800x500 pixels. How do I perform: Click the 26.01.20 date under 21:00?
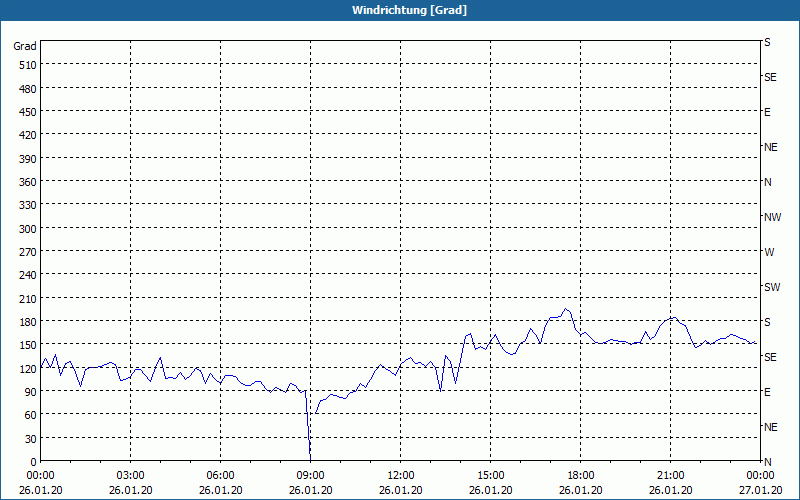[670, 490]
